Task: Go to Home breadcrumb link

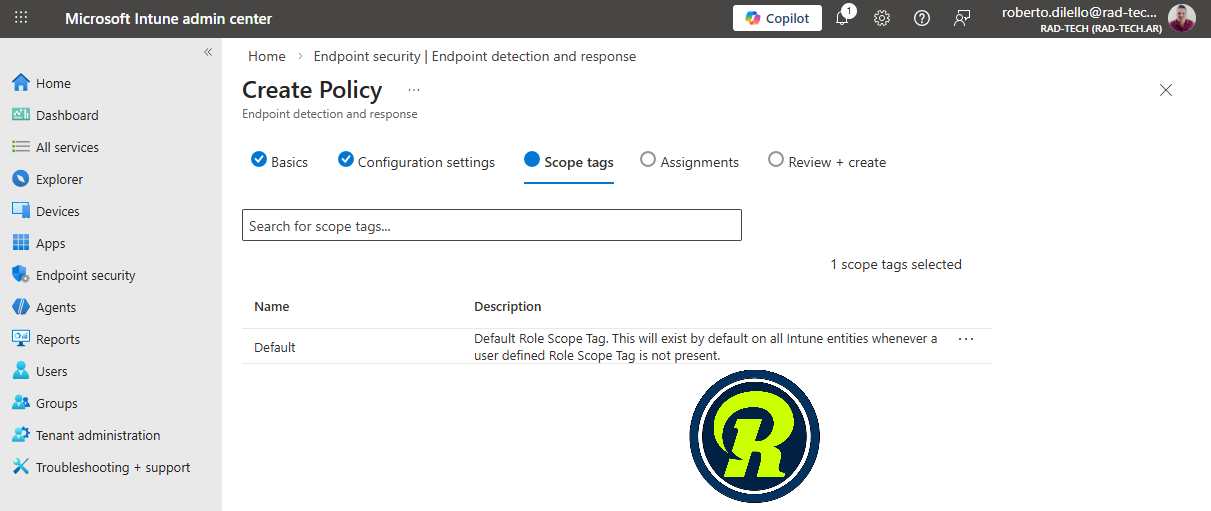Action: click(267, 56)
